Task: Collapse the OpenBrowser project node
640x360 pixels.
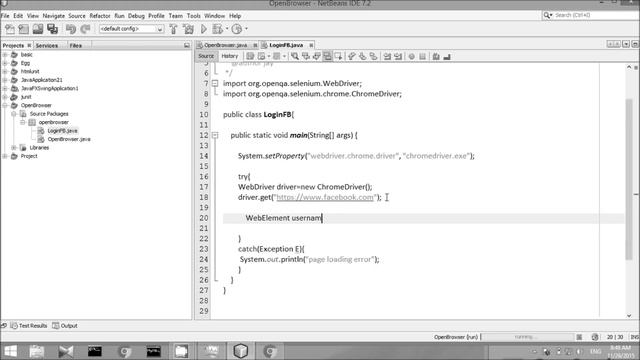Action: tap(5, 105)
